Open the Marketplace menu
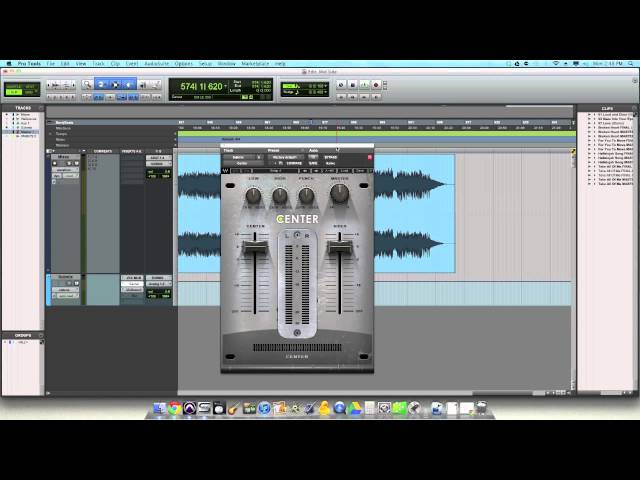This screenshot has width=640, height=480. coord(255,64)
